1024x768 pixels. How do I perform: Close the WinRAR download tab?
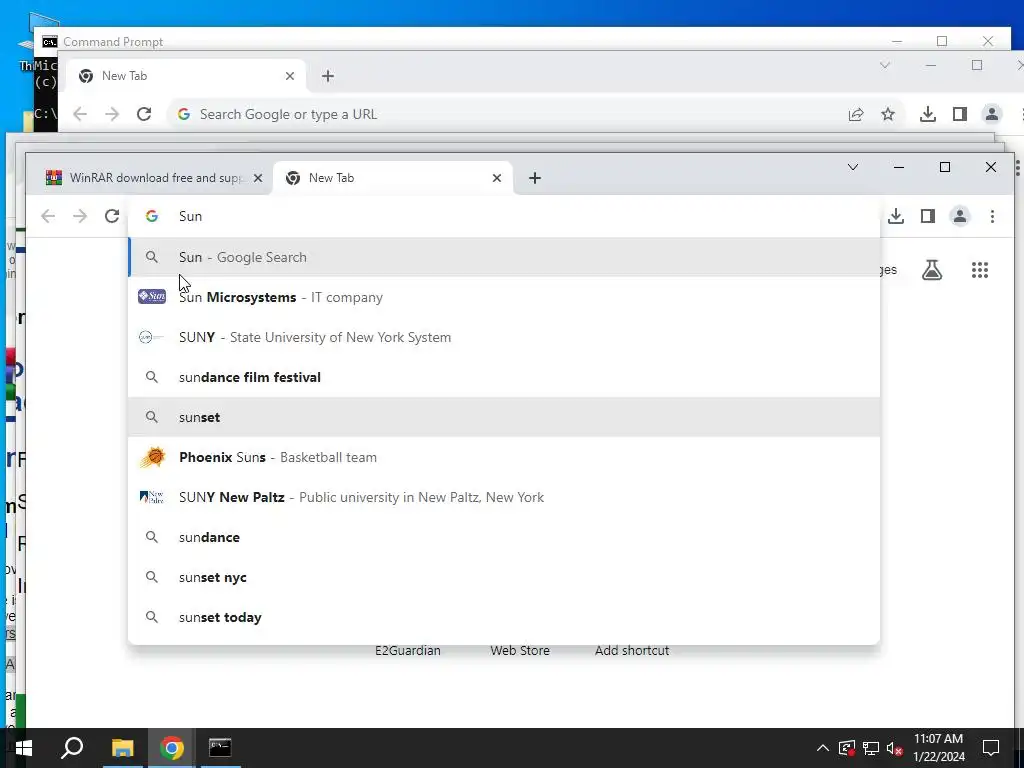coord(258,178)
